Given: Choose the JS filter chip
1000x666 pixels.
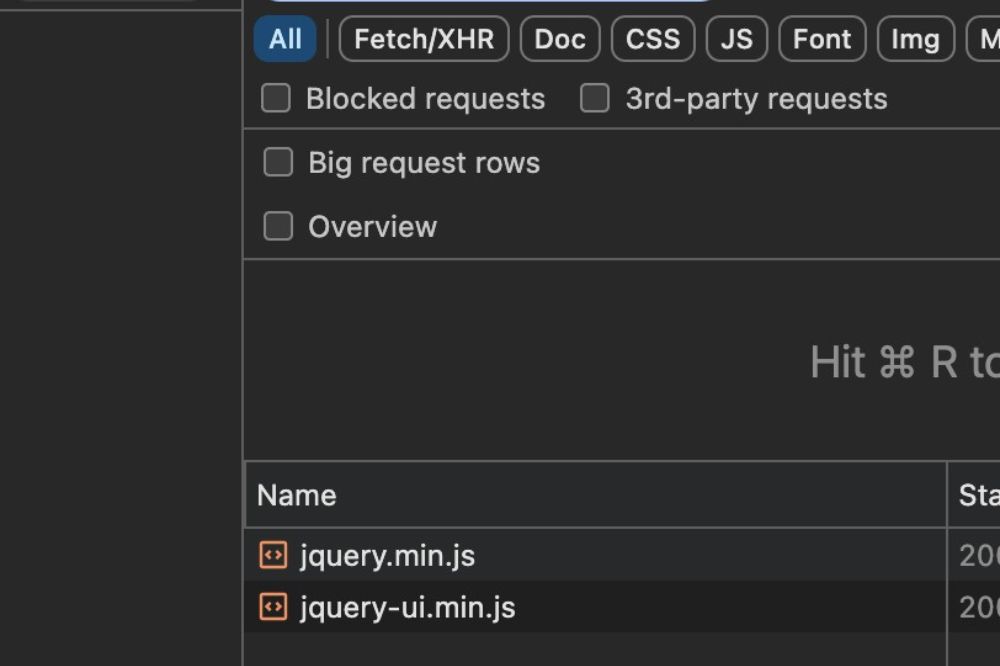Looking at the screenshot, I should pos(737,39).
